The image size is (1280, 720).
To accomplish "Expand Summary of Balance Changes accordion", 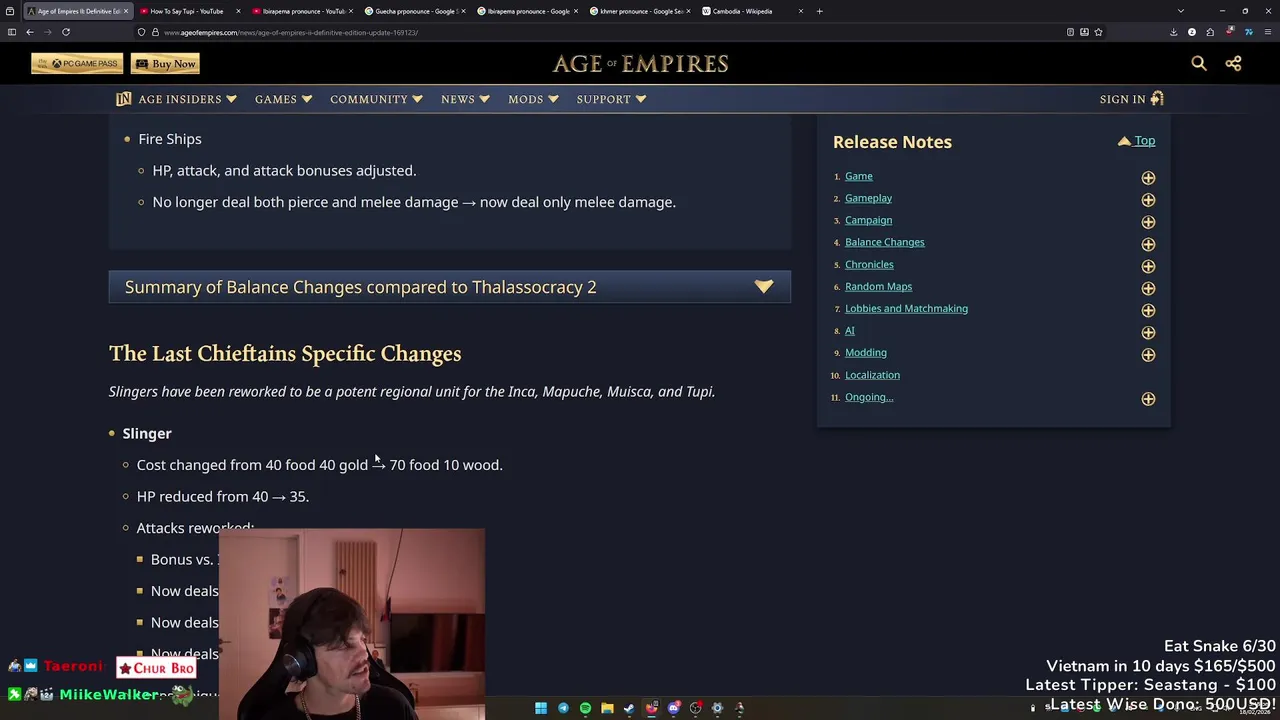I will [x=450, y=287].
